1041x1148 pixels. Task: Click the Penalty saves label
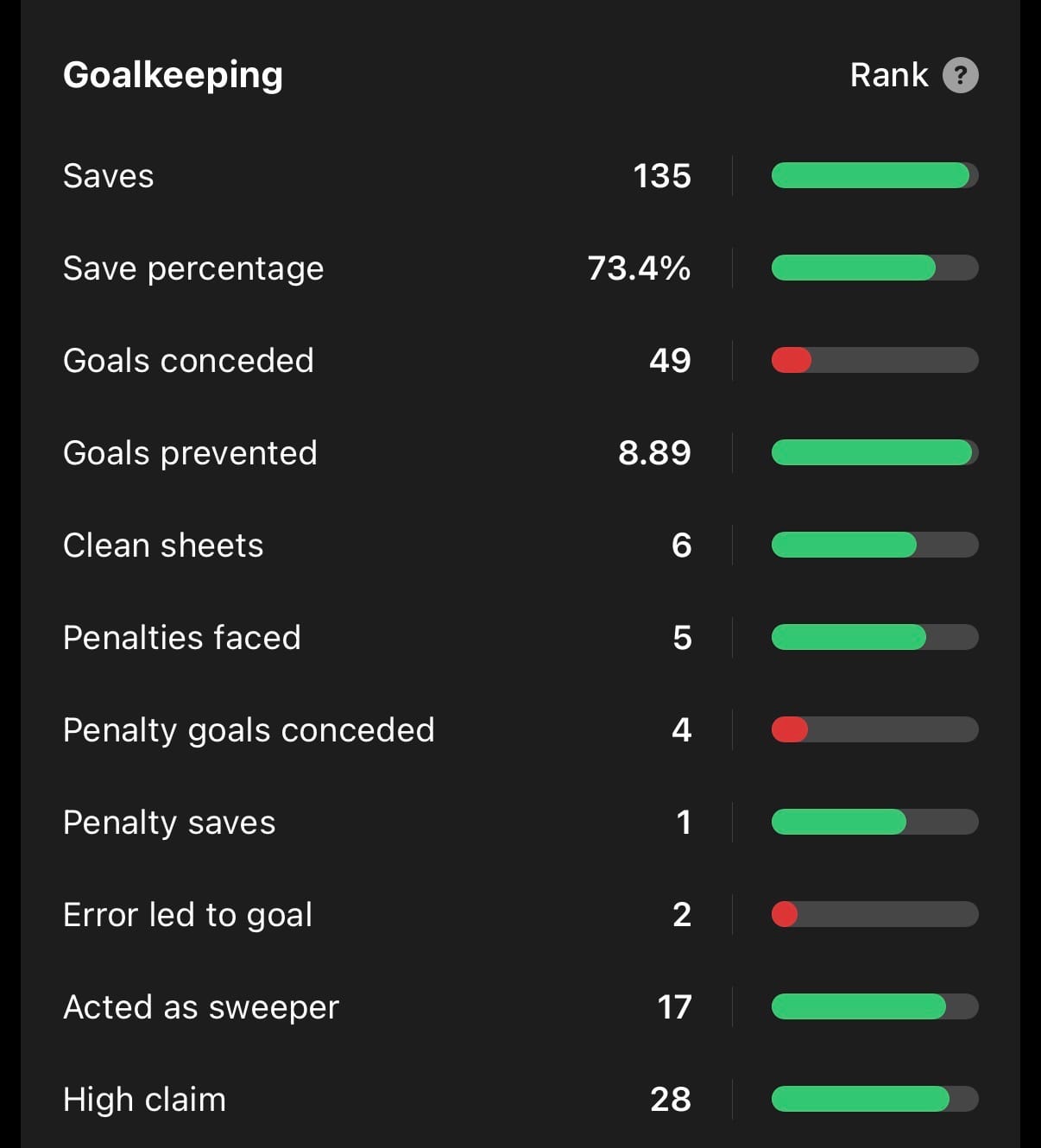[169, 823]
